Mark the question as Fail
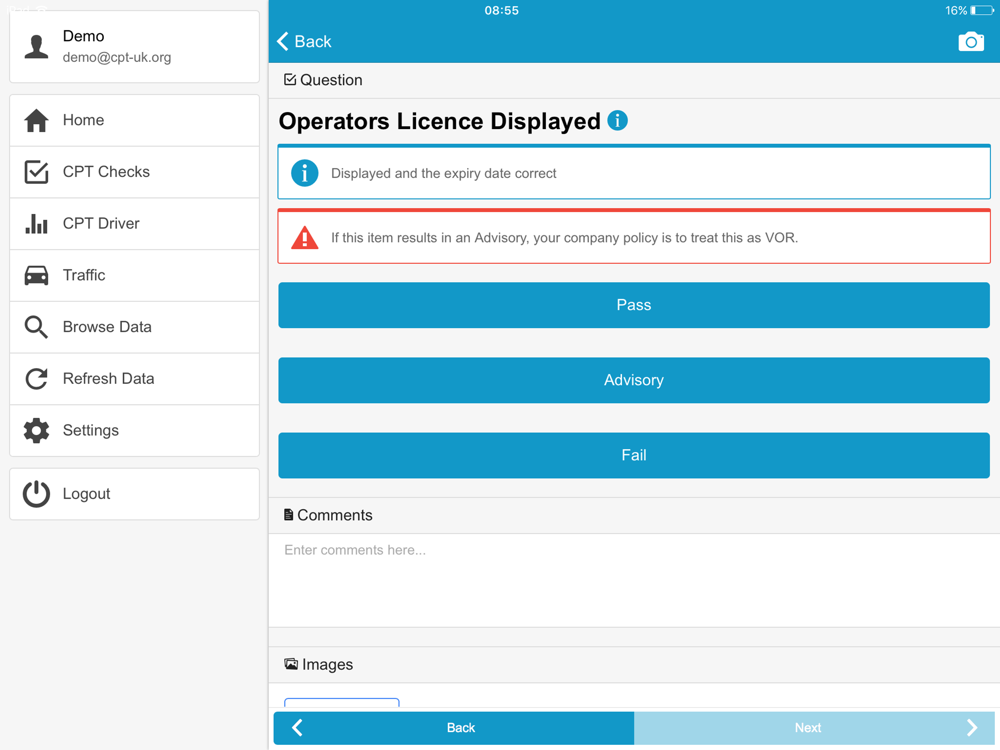 (633, 455)
